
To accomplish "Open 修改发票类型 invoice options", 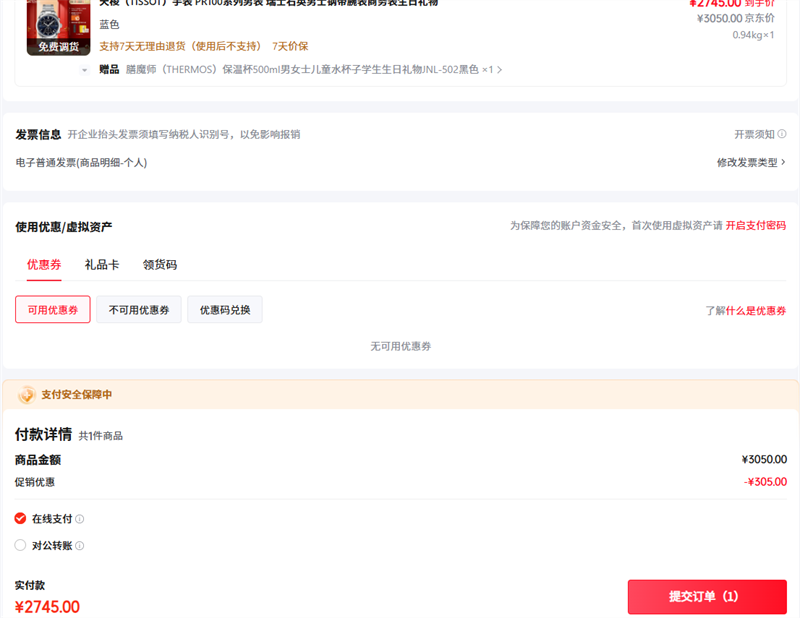I will (750, 162).
